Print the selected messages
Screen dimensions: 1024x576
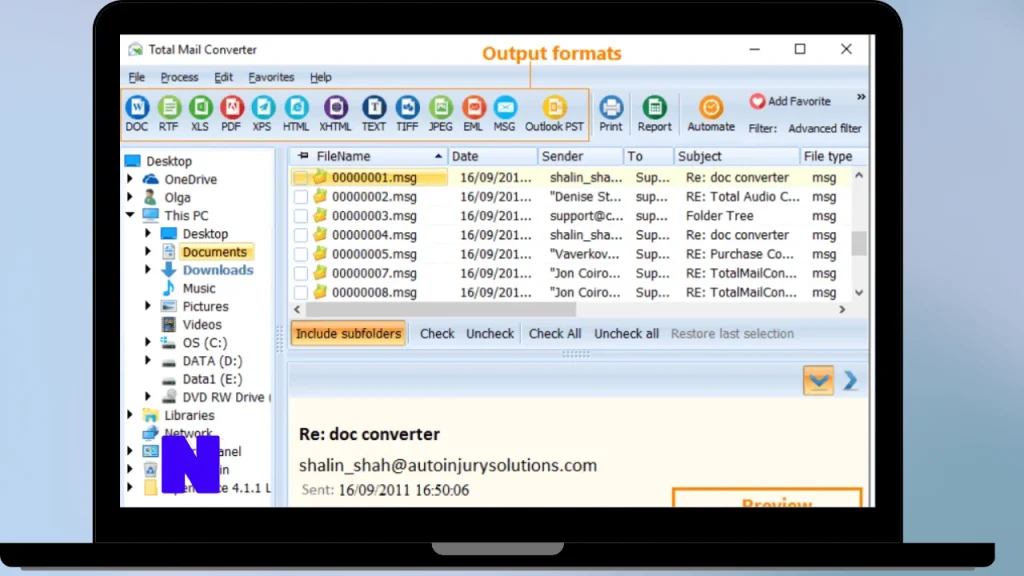(x=611, y=114)
